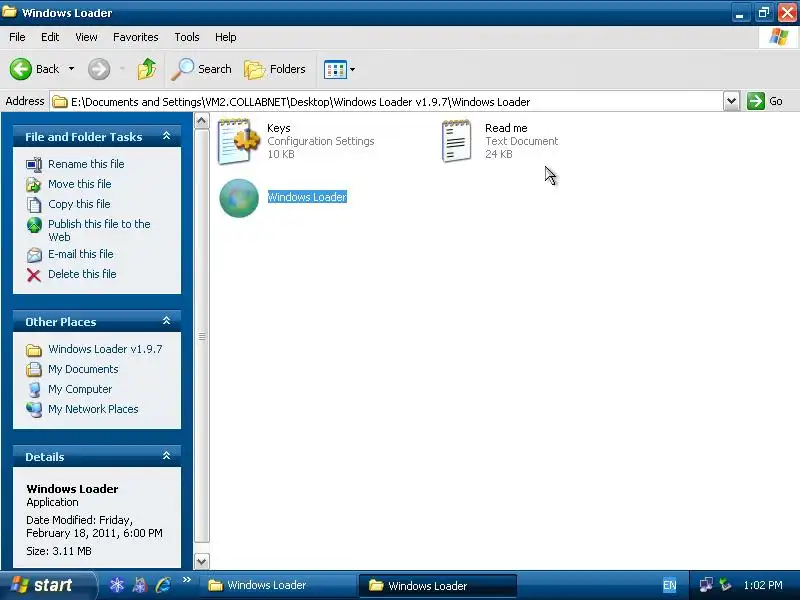800x600 pixels.
Task: Click the red X delete icon
Action: coord(34,276)
